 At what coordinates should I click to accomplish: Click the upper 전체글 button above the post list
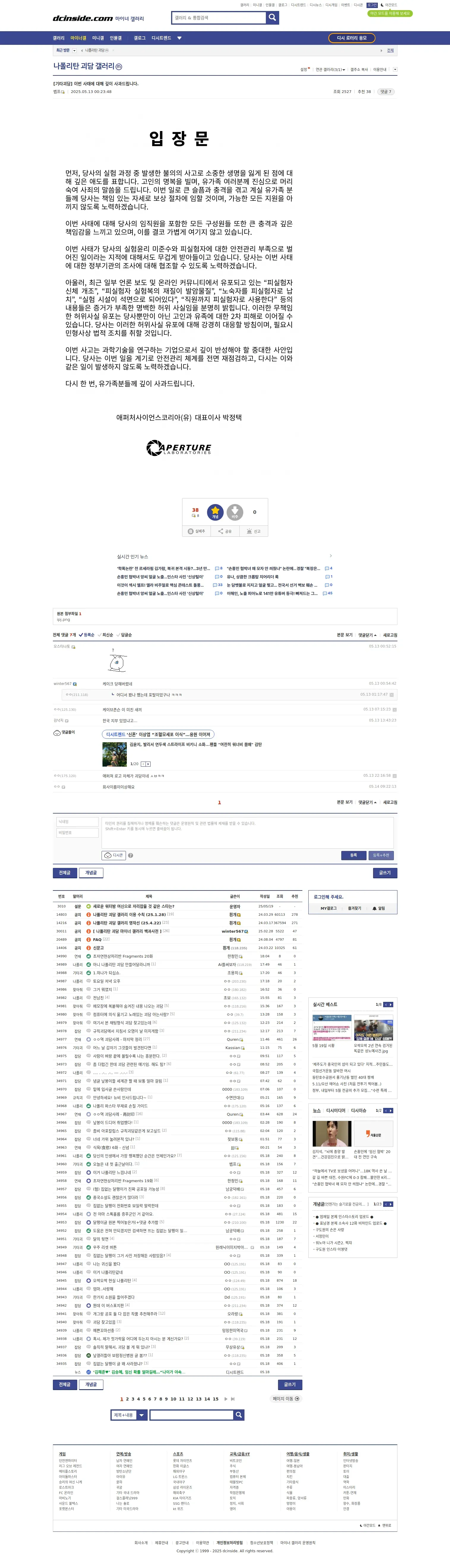click(x=64, y=872)
